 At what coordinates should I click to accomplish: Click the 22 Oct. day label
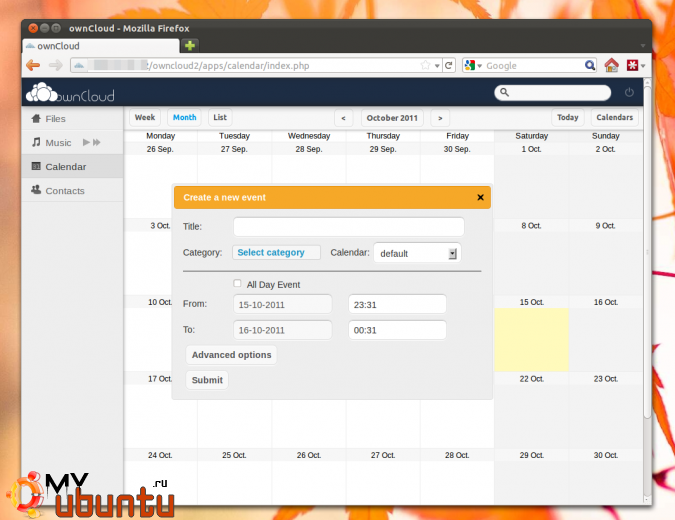(531, 379)
